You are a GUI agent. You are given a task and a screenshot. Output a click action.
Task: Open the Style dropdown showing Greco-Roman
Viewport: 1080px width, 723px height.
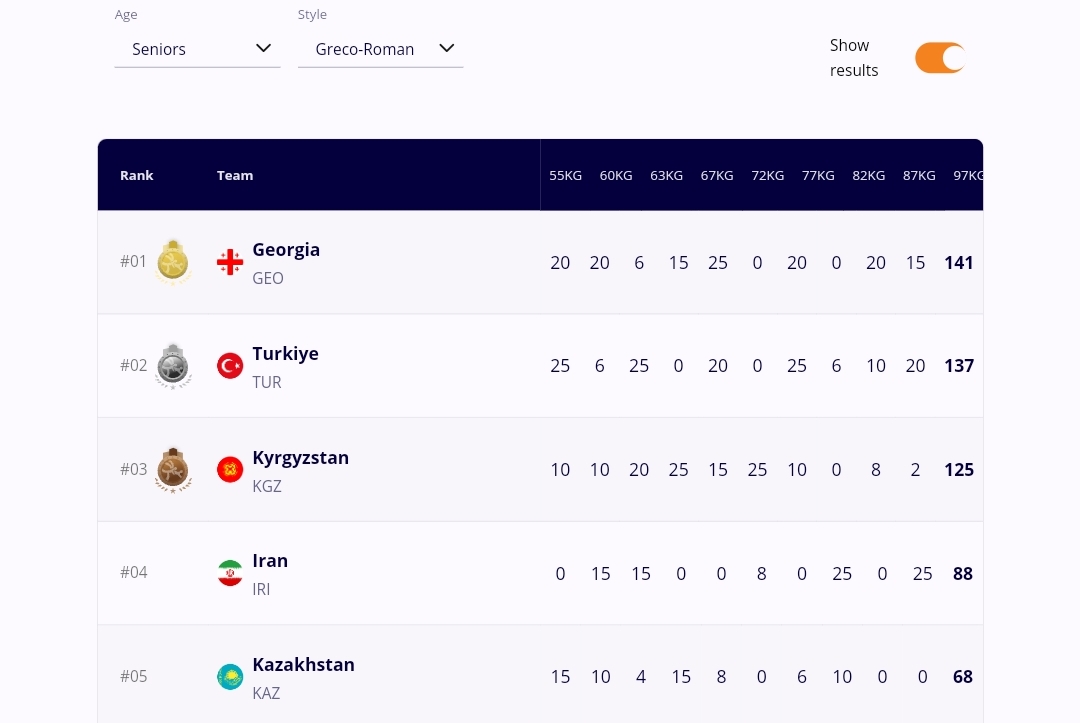pyautogui.click(x=380, y=49)
